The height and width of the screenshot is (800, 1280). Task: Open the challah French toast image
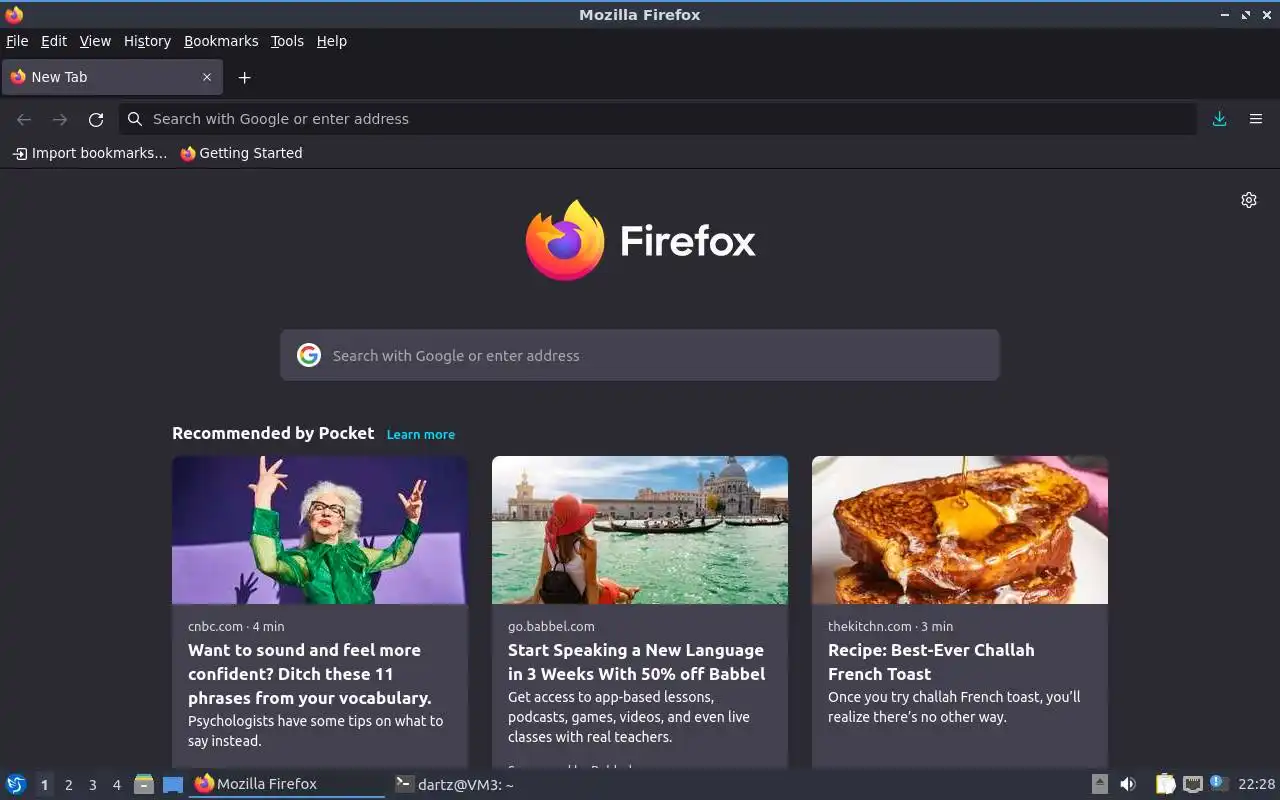point(960,530)
